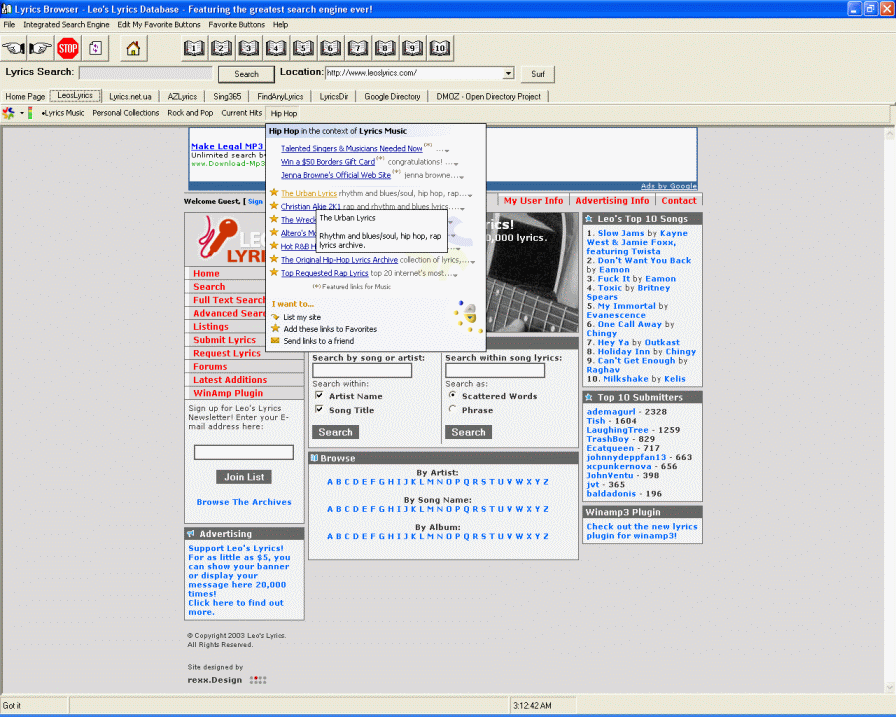Click the Join List button
Screen dimensions: 896x717
(244, 477)
